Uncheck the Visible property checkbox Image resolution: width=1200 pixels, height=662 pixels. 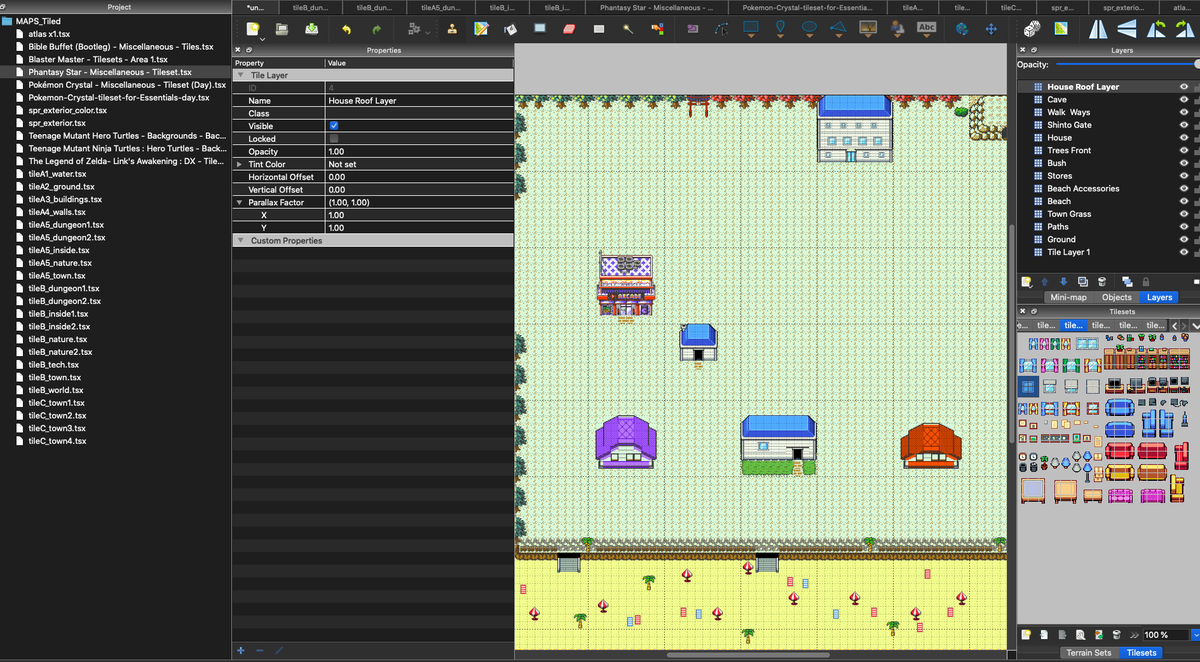coord(334,126)
